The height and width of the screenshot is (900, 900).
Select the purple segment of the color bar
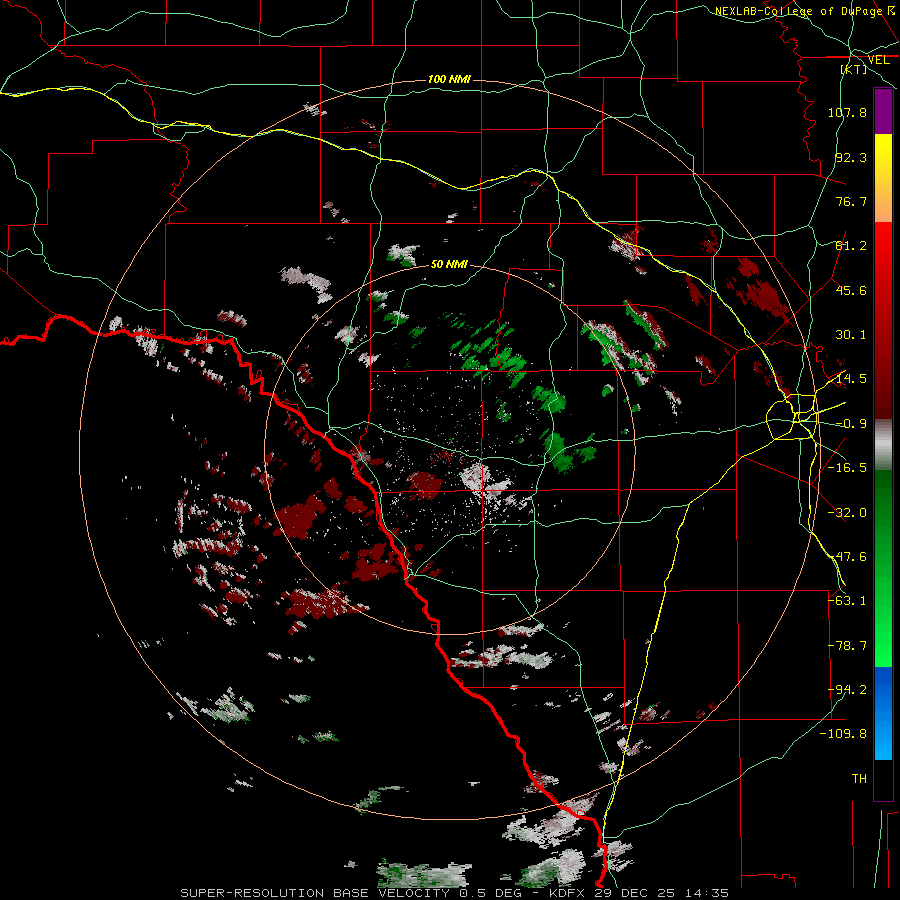tap(883, 111)
